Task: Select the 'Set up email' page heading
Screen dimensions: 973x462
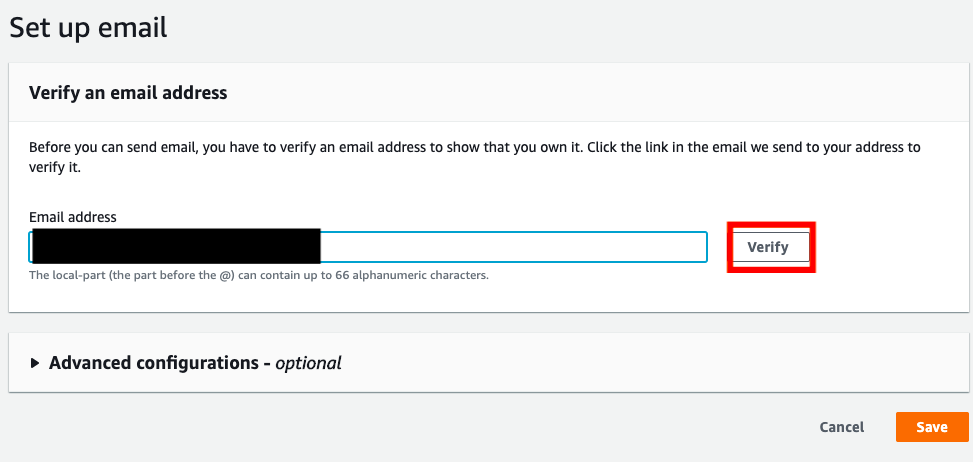Action: click(88, 28)
